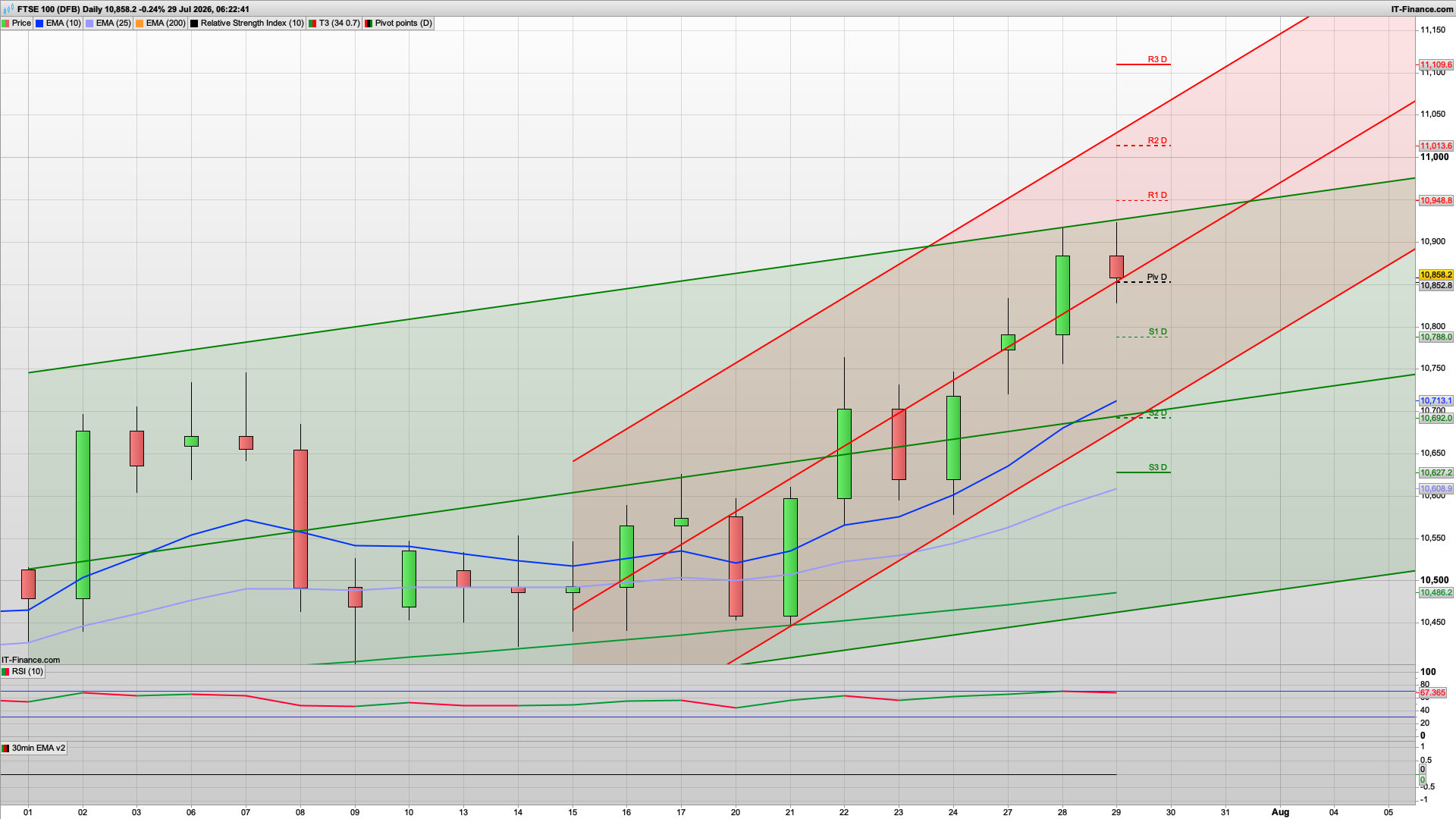Click the 10,608.9 EMA (25) price tag

tap(1436, 489)
